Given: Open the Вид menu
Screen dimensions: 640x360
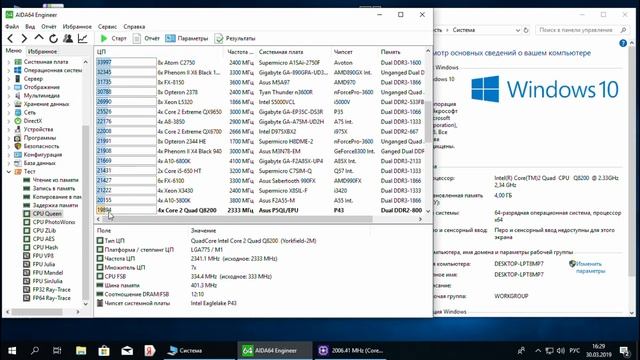Looking at the screenshot, I should point(30,27).
